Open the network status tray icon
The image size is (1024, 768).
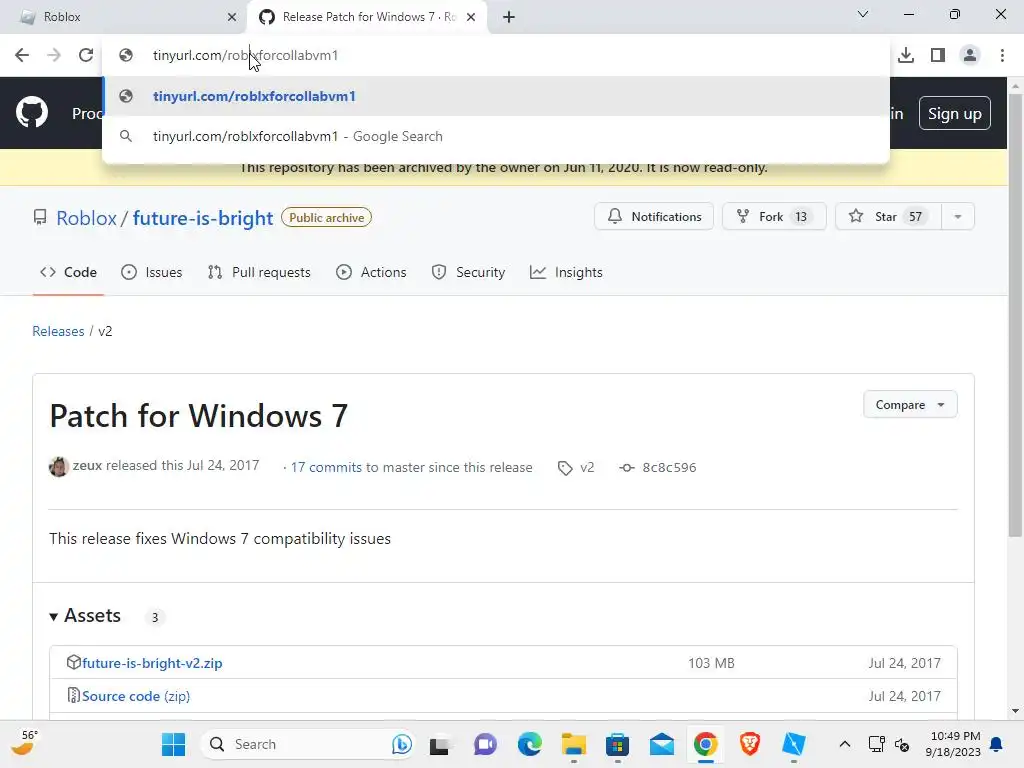click(x=876, y=744)
